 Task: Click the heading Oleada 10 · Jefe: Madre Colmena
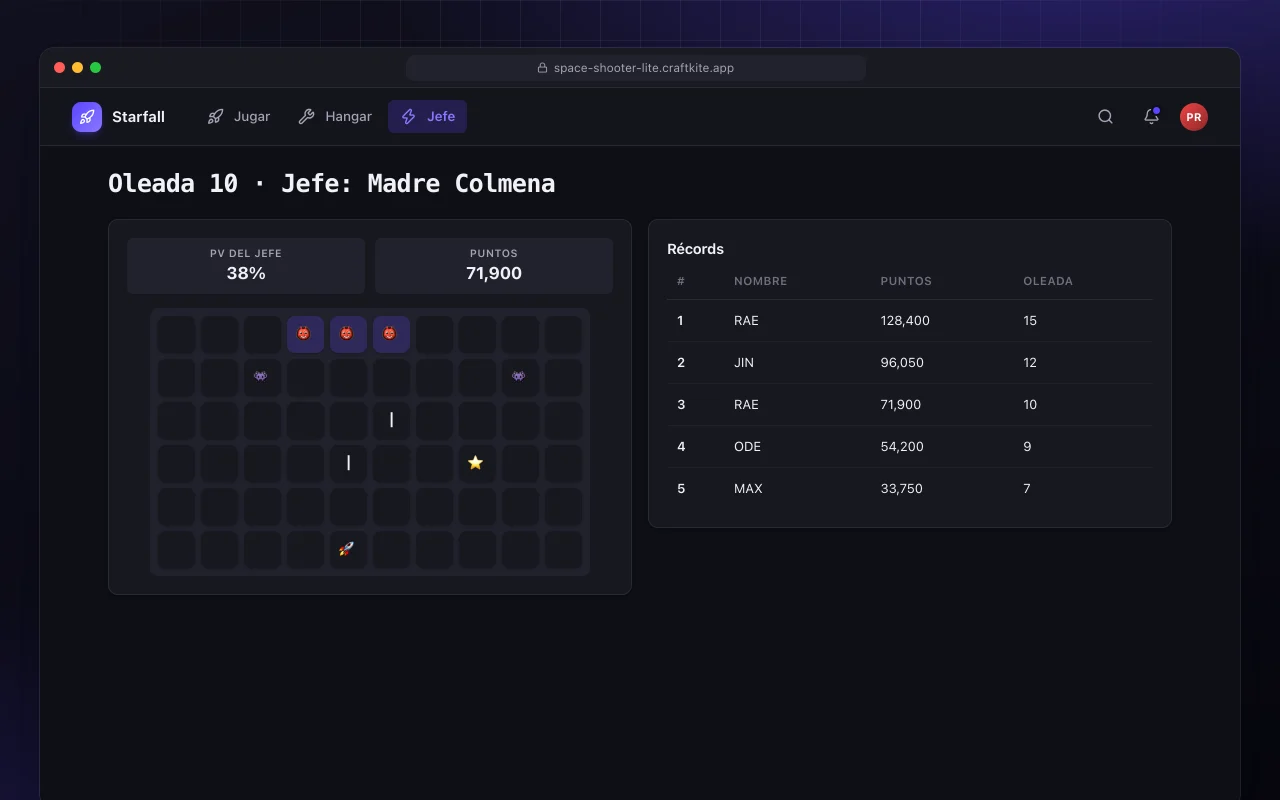click(x=331, y=183)
